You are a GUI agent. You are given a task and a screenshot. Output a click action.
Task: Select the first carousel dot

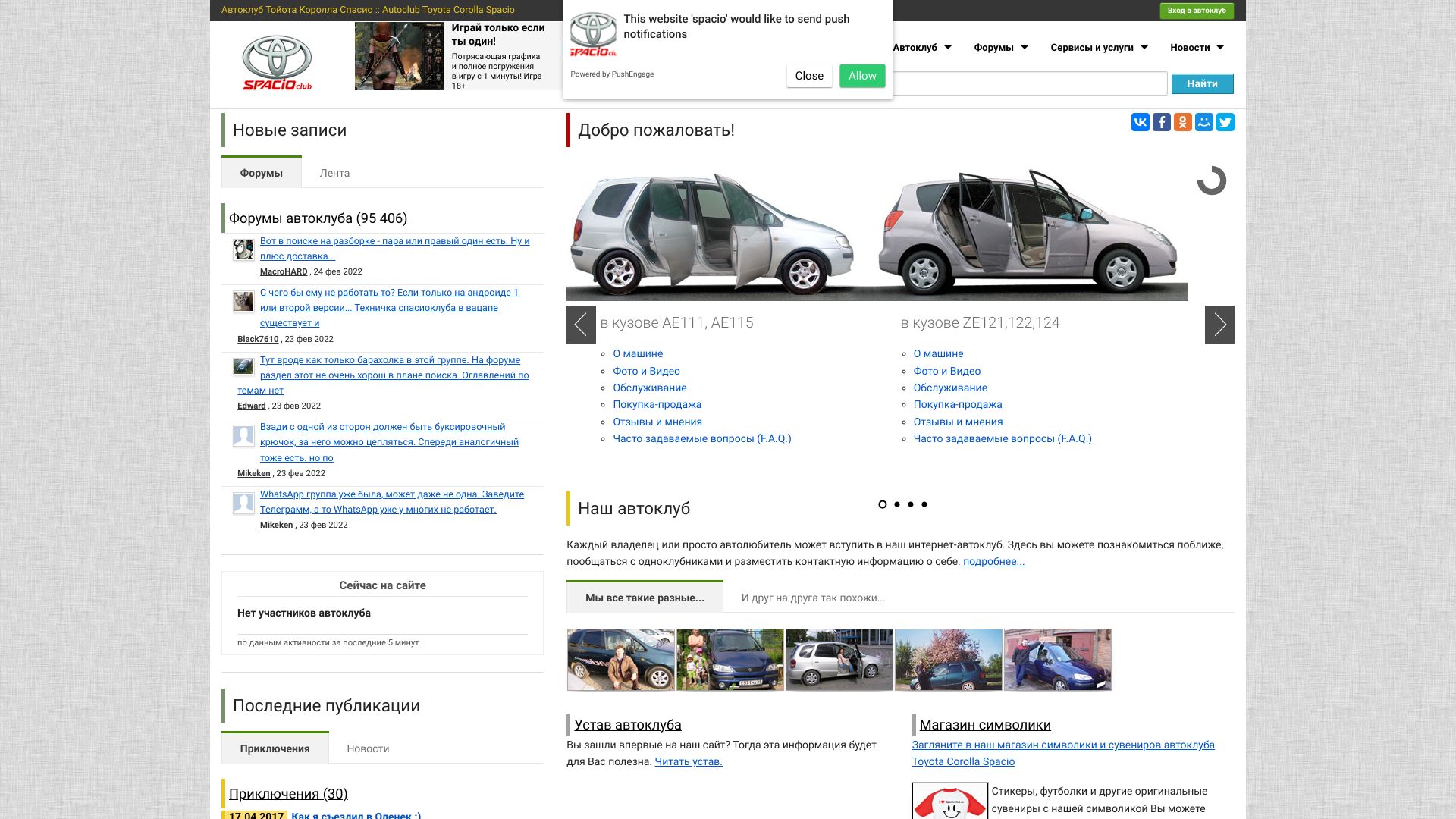pos(883,504)
